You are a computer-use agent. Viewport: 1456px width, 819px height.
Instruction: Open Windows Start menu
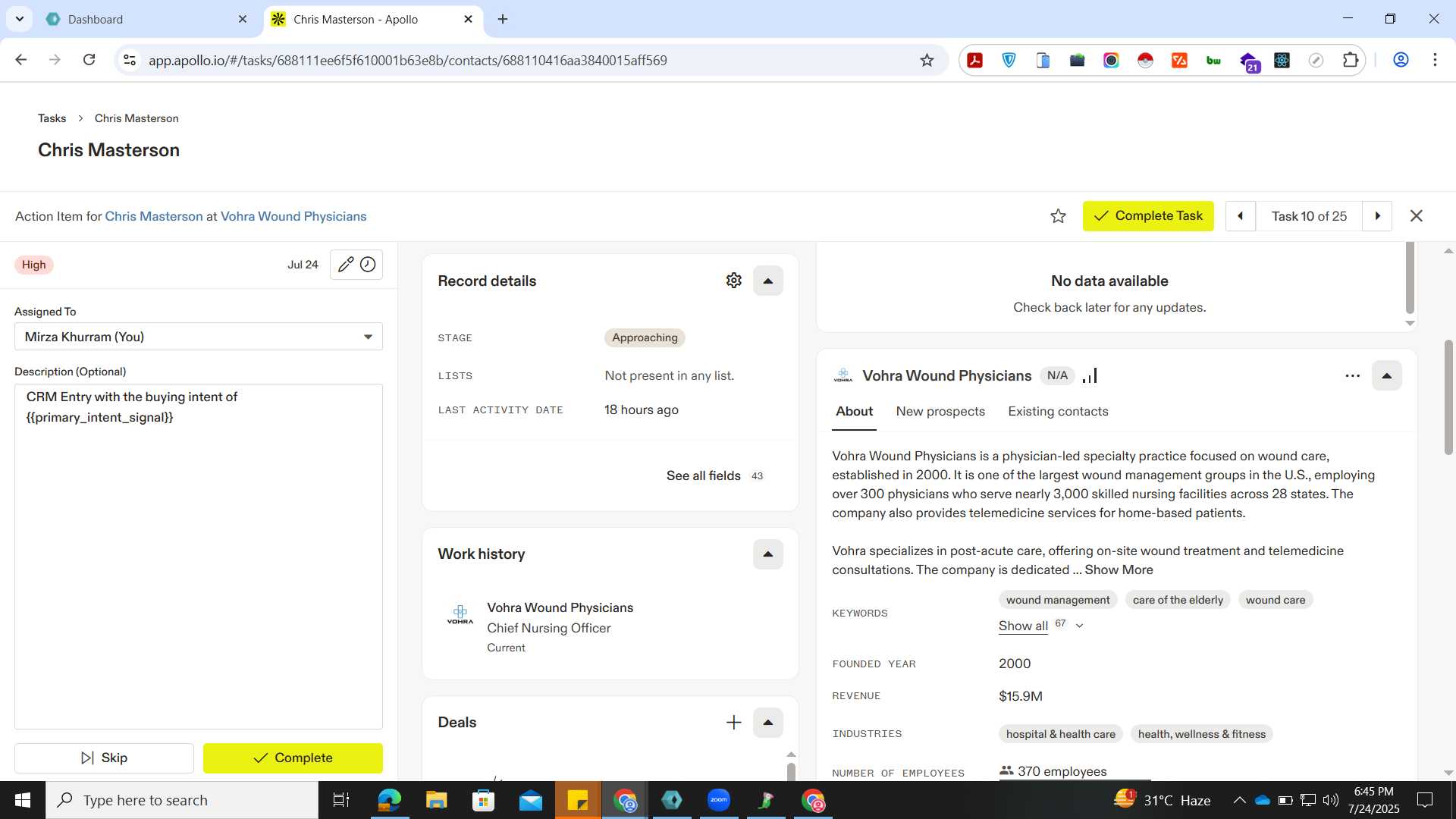pyautogui.click(x=23, y=800)
